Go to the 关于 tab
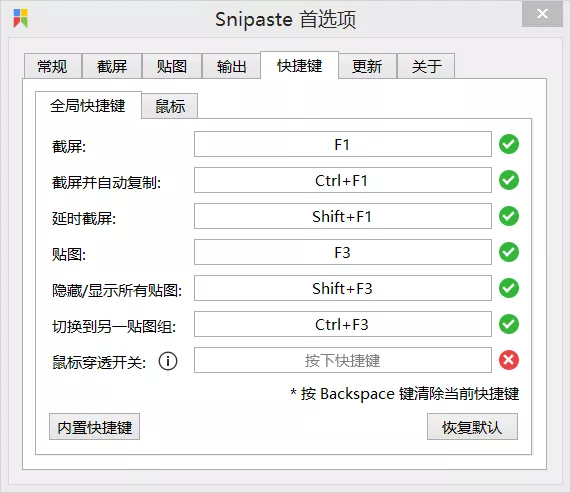The width and height of the screenshot is (571, 493). coord(426,66)
